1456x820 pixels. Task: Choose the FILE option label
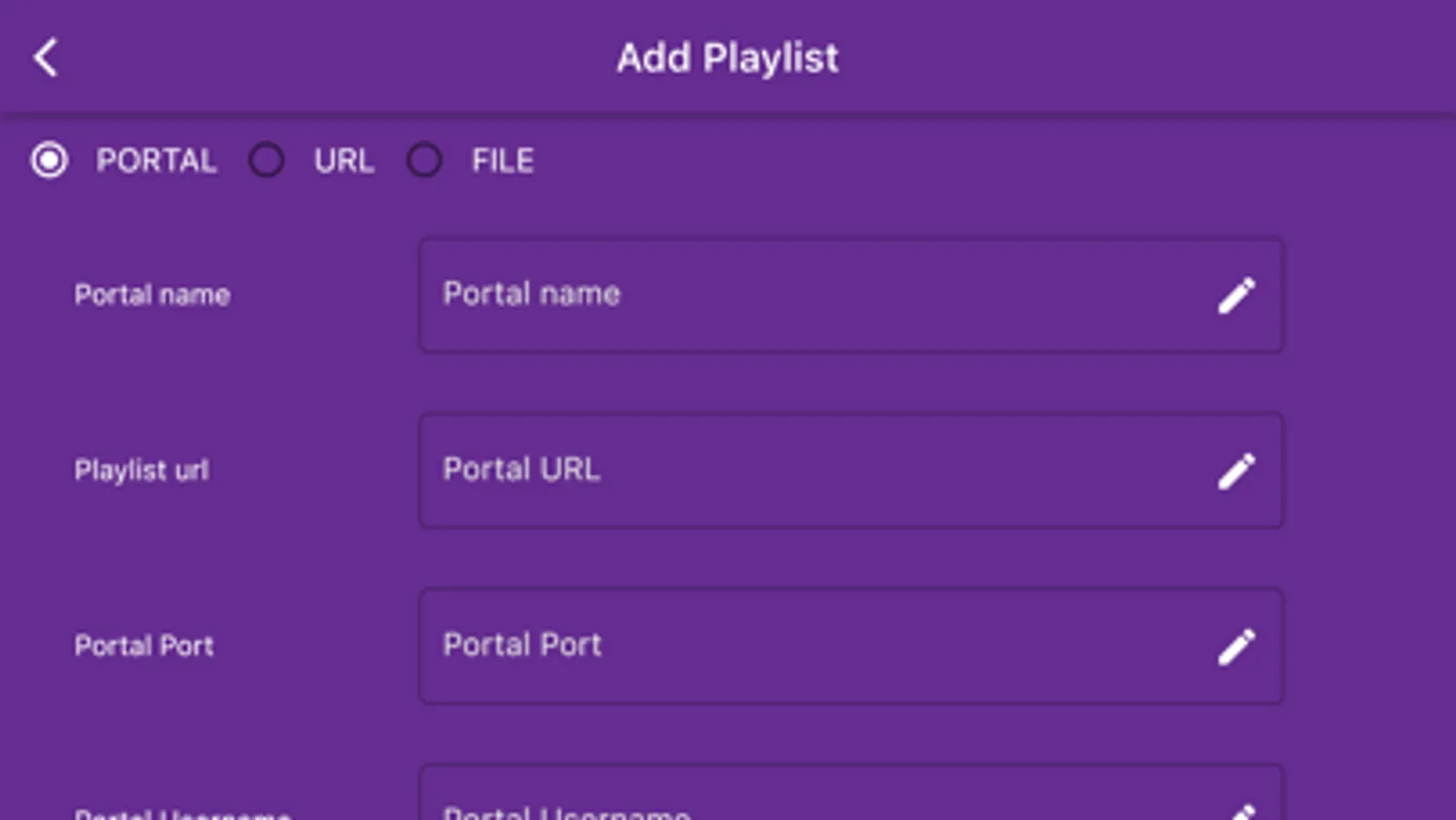[503, 161]
